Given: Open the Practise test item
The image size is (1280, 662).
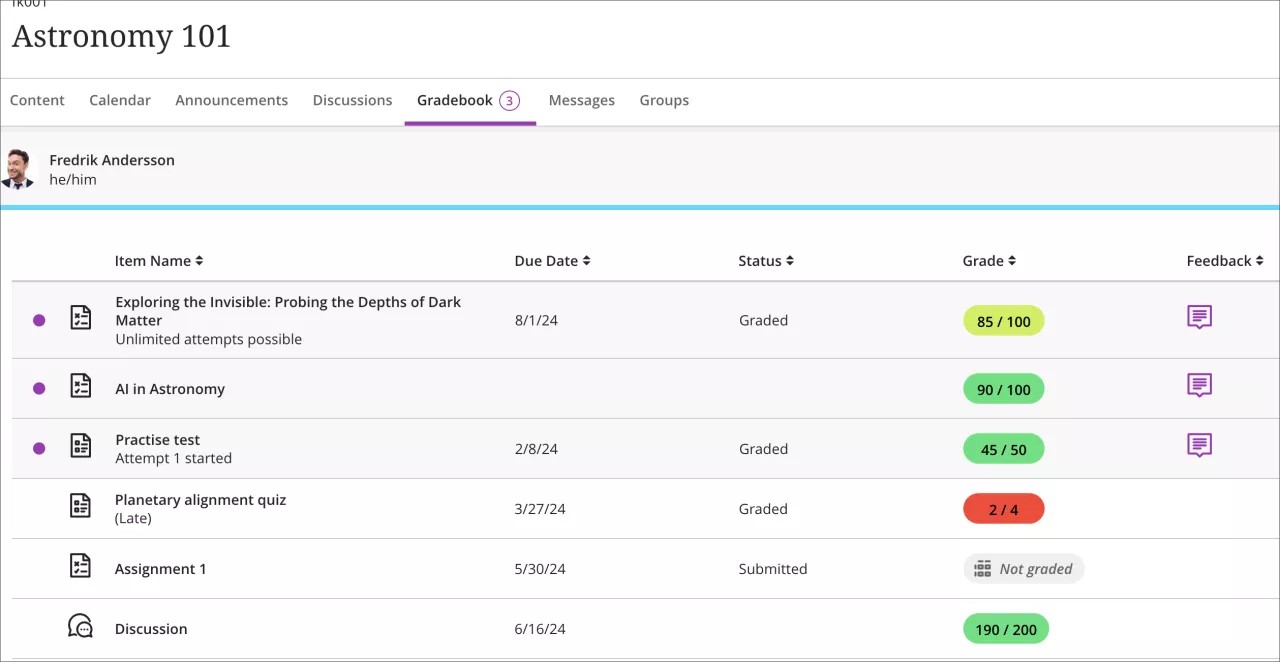Looking at the screenshot, I should [x=157, y=439].
